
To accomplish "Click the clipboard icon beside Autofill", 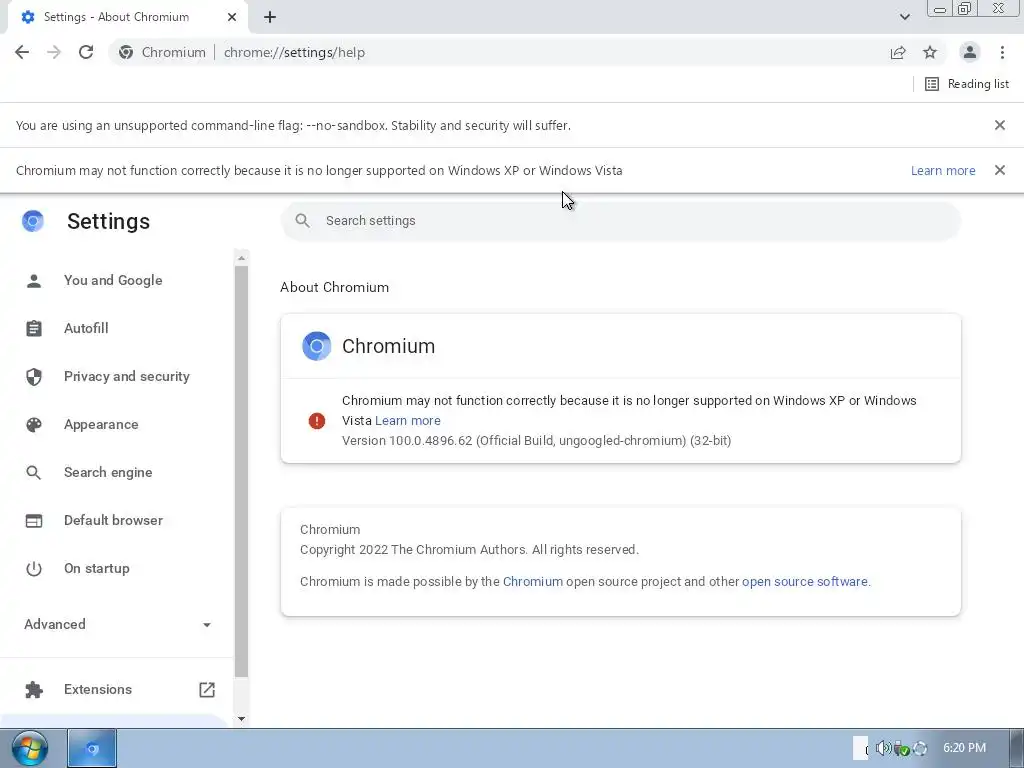I will pyautogui.click(x=33, y=328).
